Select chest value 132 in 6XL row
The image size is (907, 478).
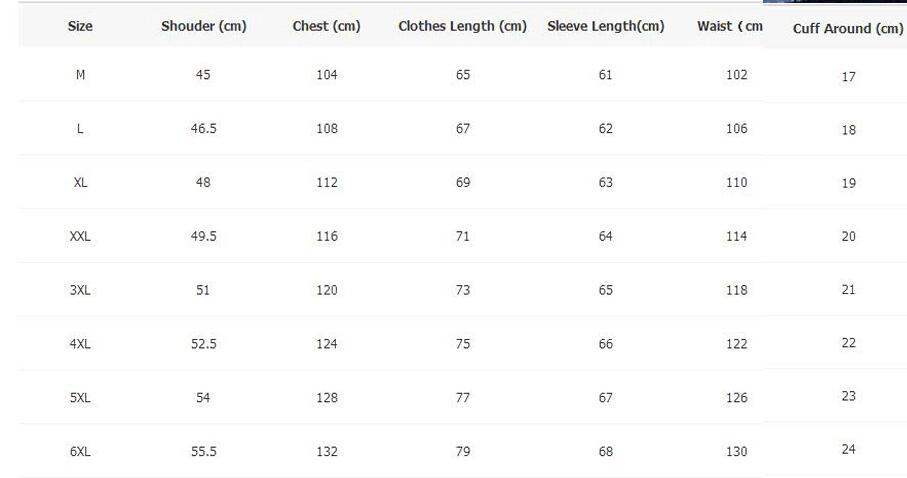(327, 451)
